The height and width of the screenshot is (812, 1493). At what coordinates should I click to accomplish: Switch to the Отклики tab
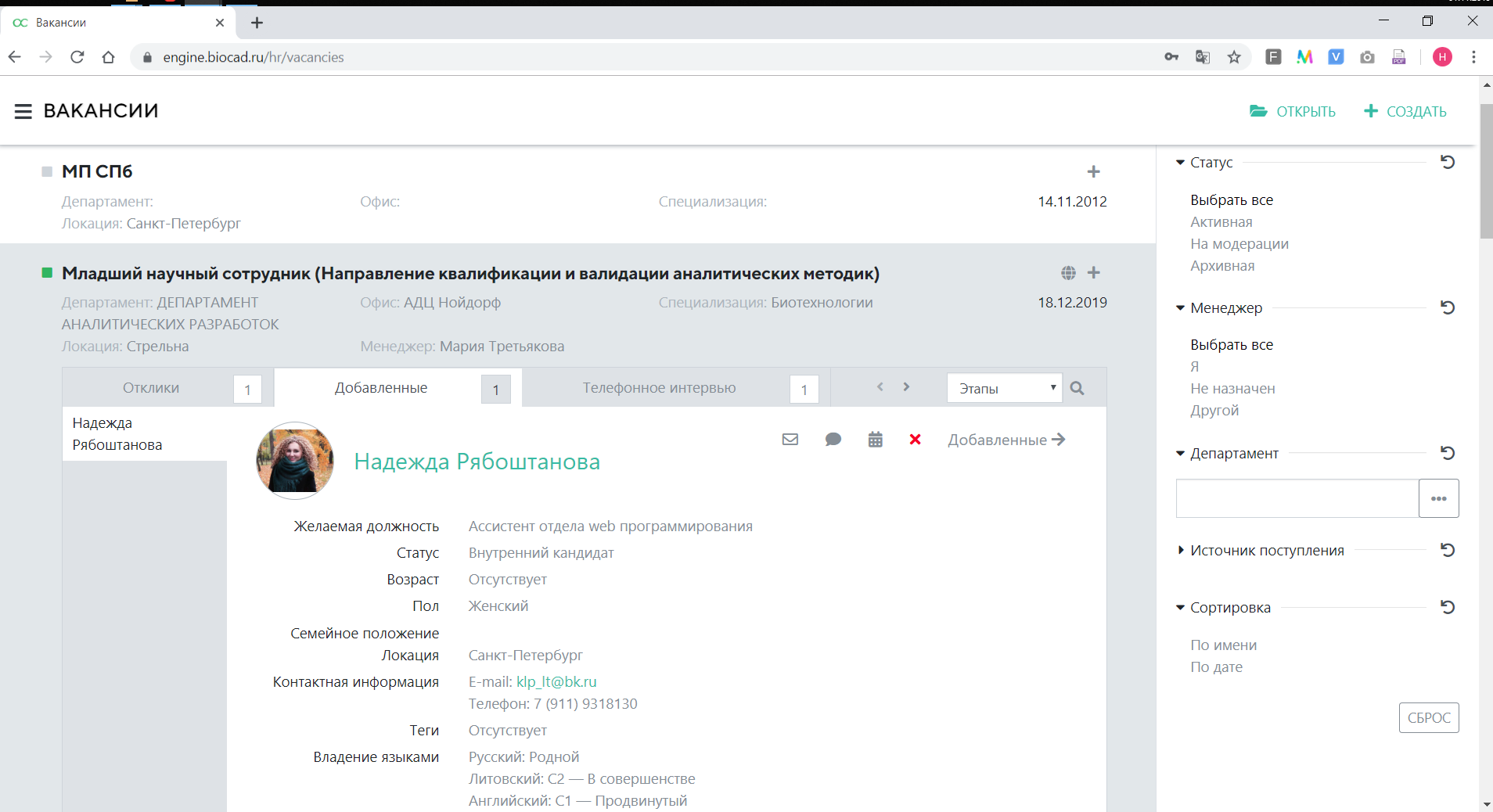pyautogui.click(x=151, y=388)
